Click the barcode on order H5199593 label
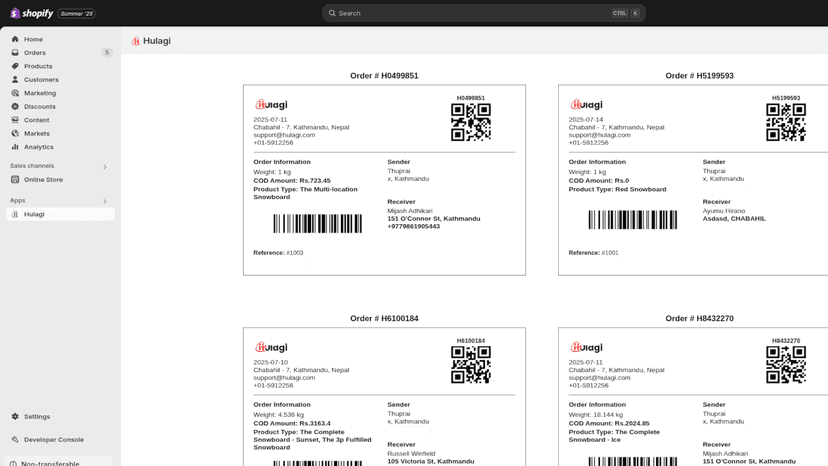This screenshot has height=466, width=828. (633, 220)
